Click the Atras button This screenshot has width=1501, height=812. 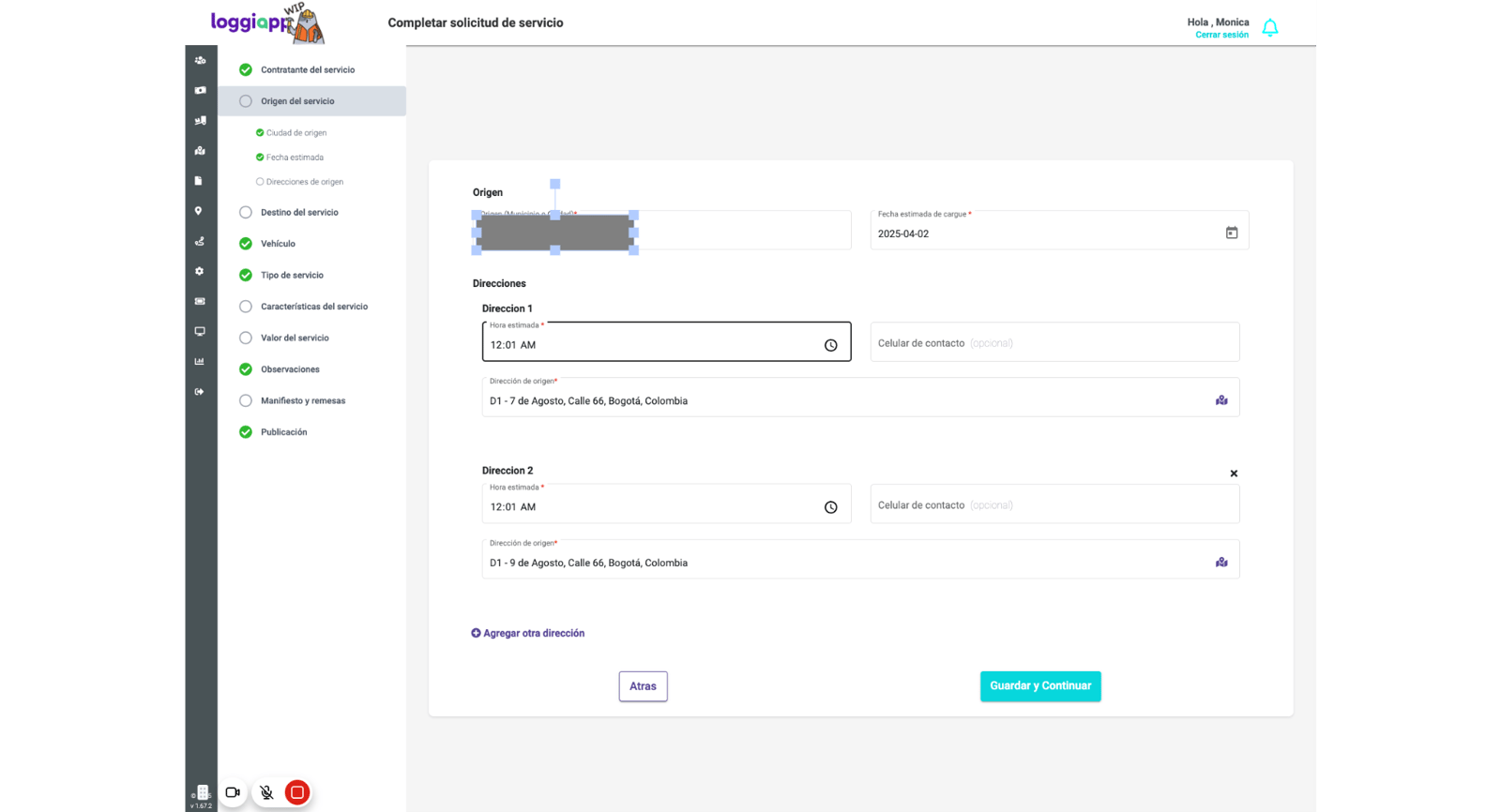pyautogui.click(x=643, y=686)
